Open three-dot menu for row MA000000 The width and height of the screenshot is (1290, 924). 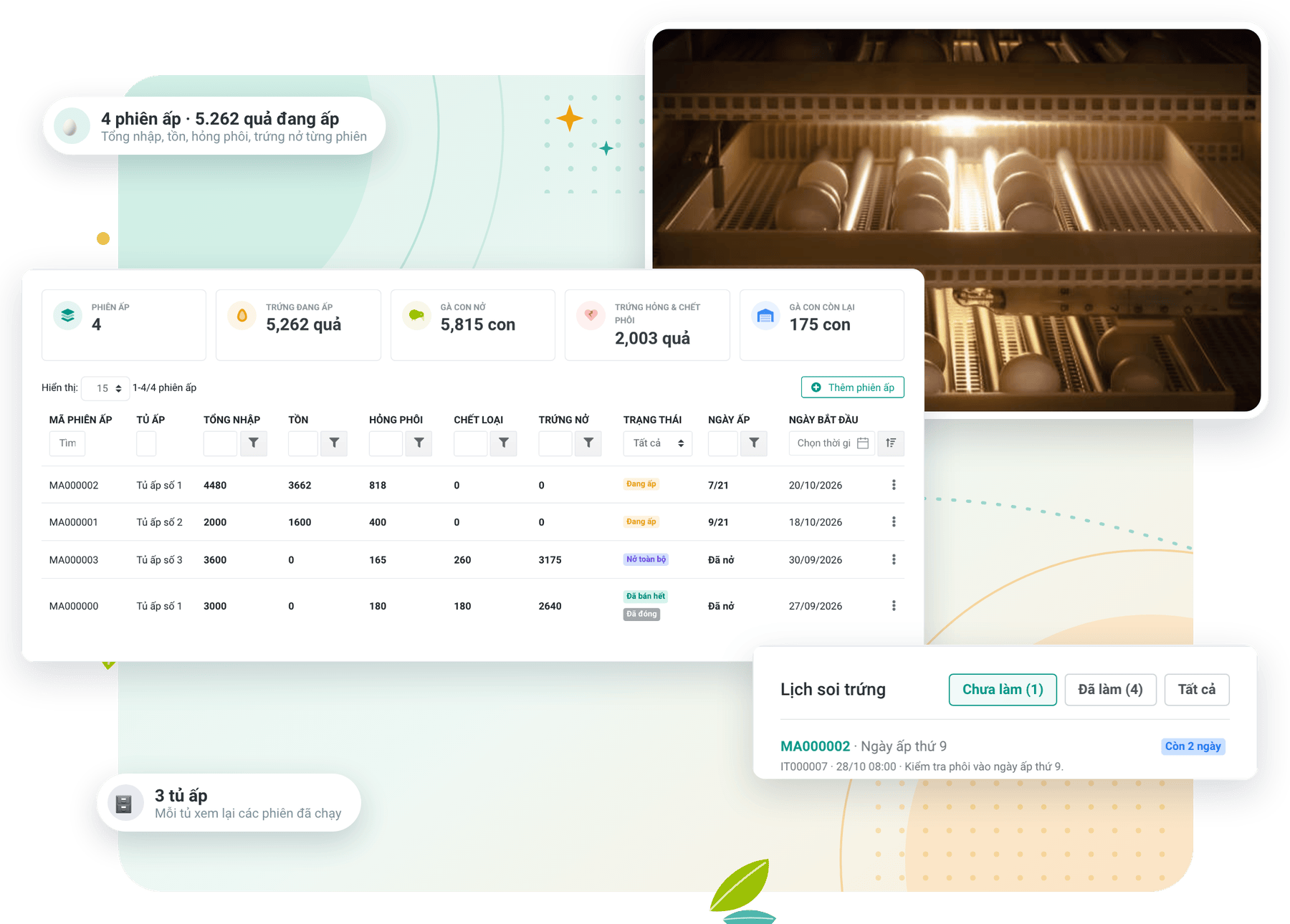(894, 606)
